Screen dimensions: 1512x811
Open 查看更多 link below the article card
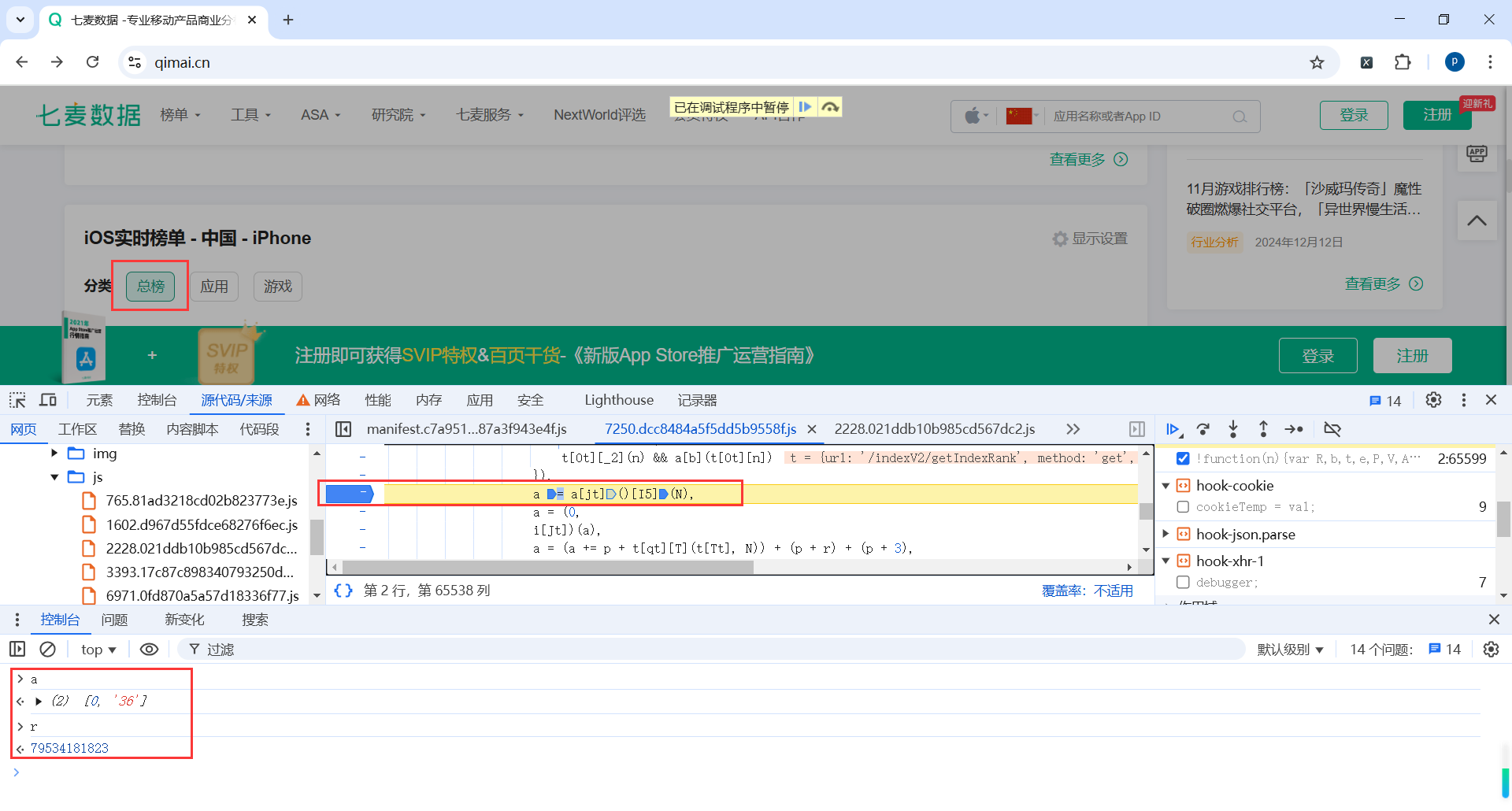(1384, 283)
